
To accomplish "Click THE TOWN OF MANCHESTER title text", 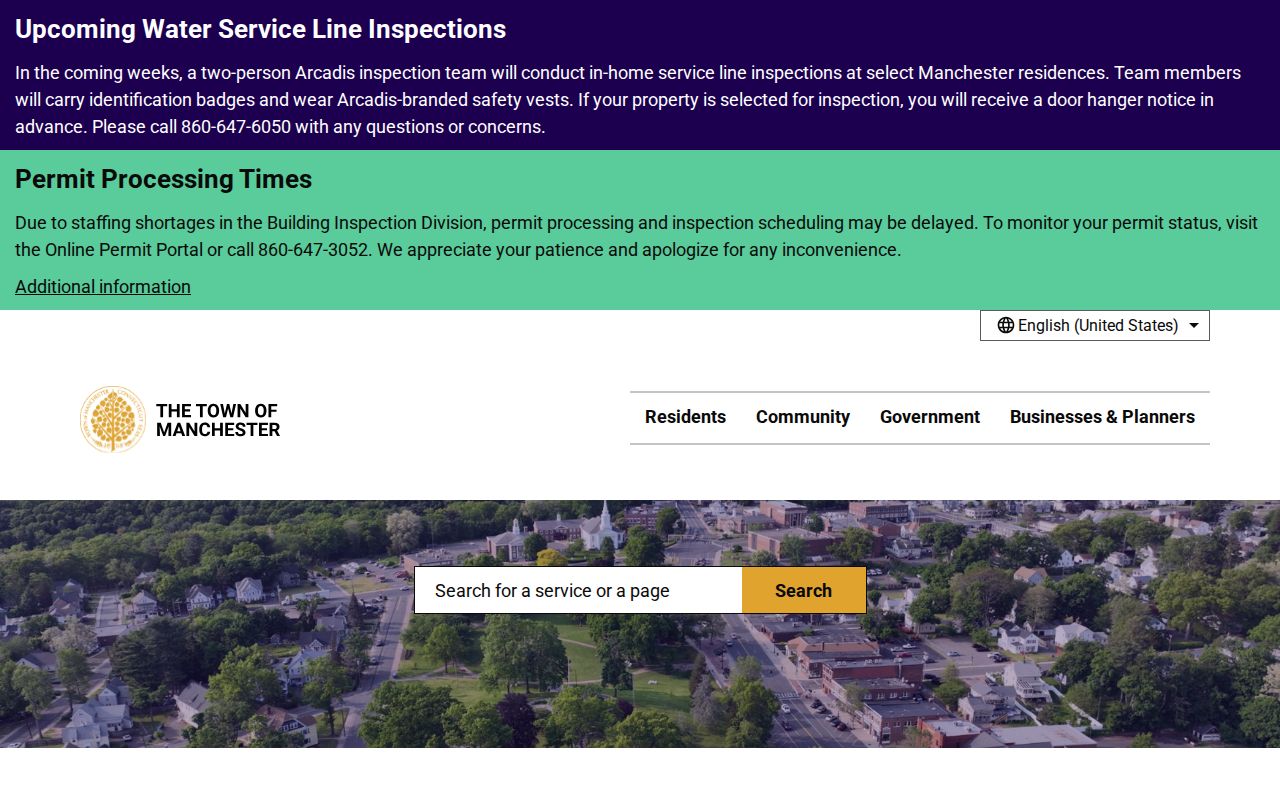I will point(218,420).
